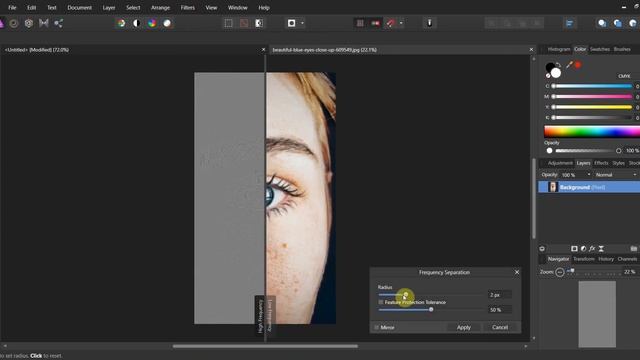Select the color picker eyedropper
This screenshot has height=360, width=640.
point(569,64)
